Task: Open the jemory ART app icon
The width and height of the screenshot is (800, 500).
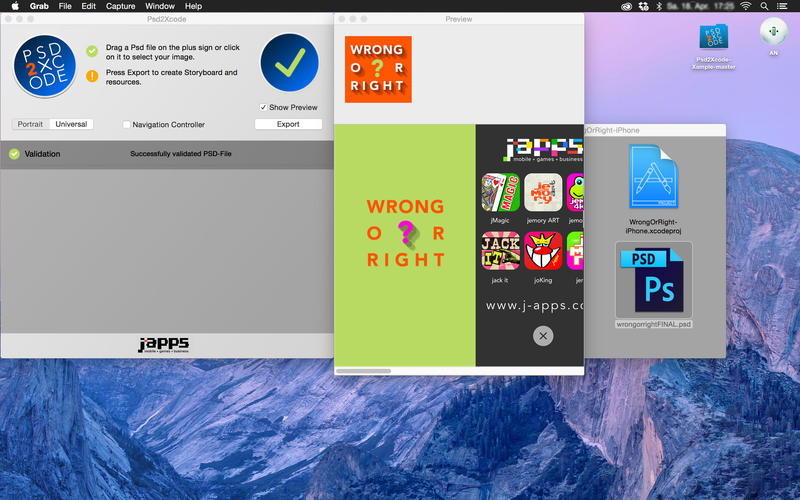Action: (543, 193)
